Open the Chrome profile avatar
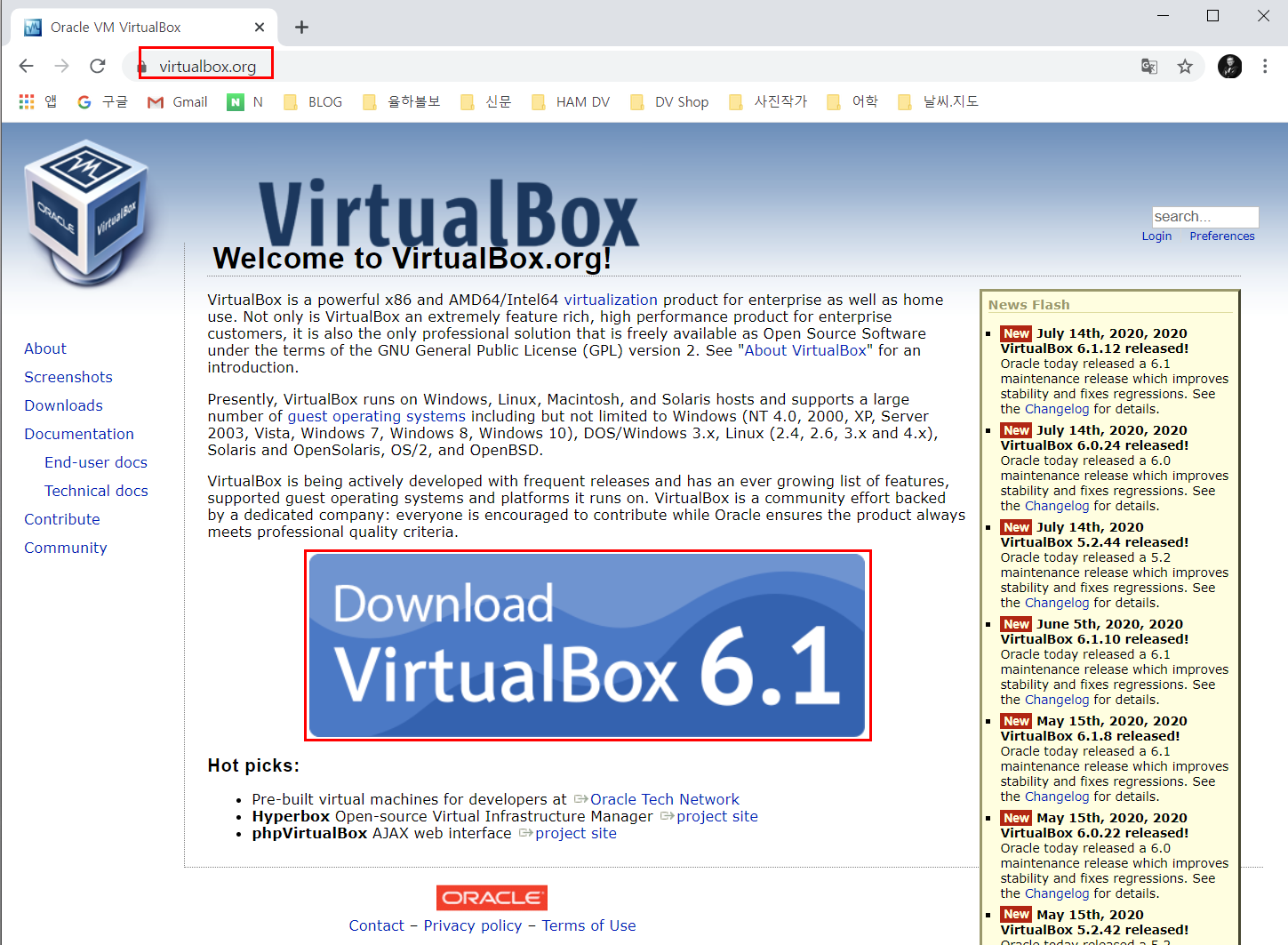Screen dimensions: 1288x945 click(1229, 66)
